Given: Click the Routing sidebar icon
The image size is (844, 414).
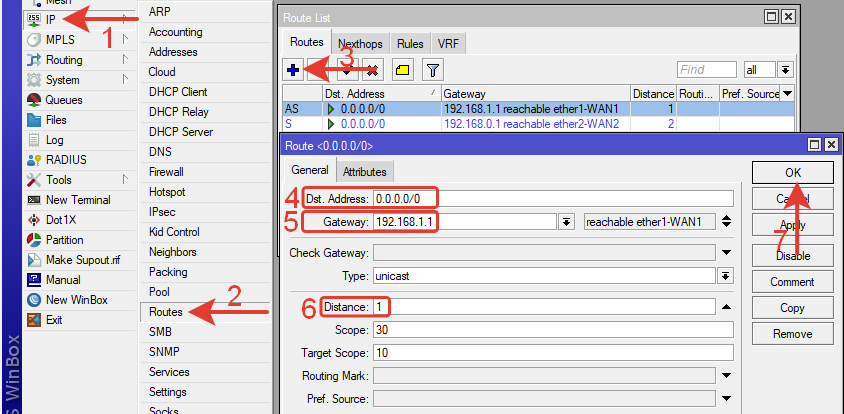Looking at the screenshot, I should tap(33, 60).
